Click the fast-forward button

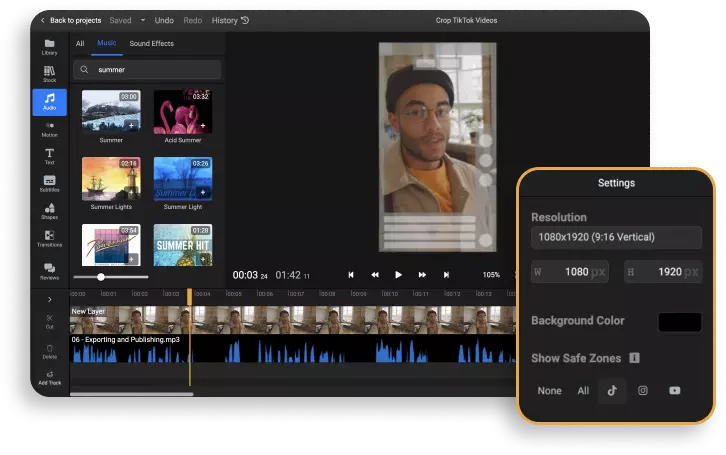pyautogui.click(x=422, y=275)
